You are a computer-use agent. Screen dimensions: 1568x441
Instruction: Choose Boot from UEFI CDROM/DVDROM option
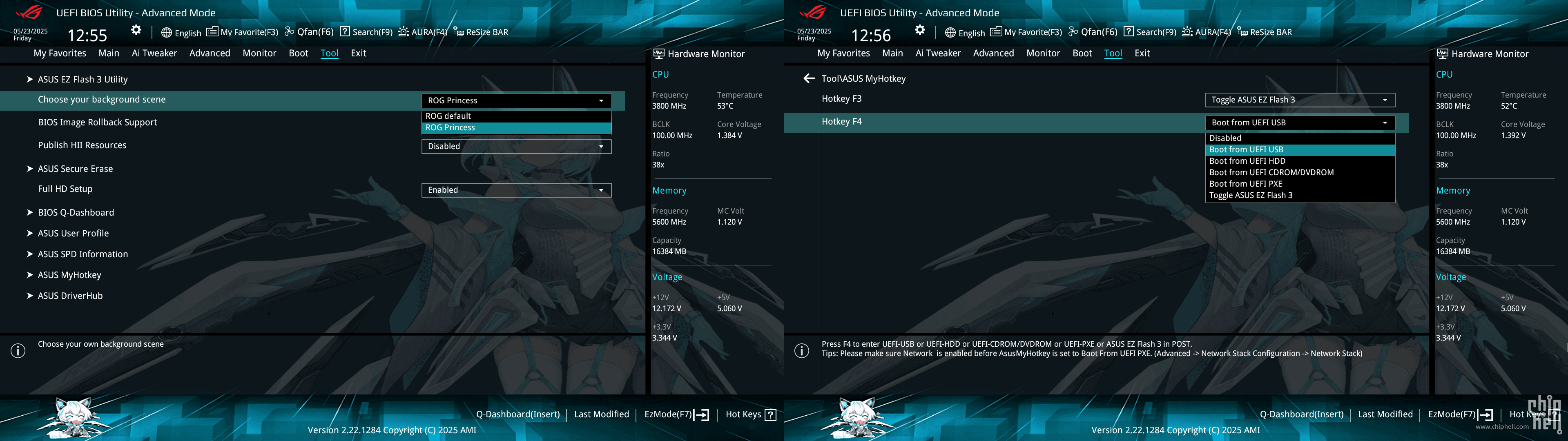pos(1300,173)
